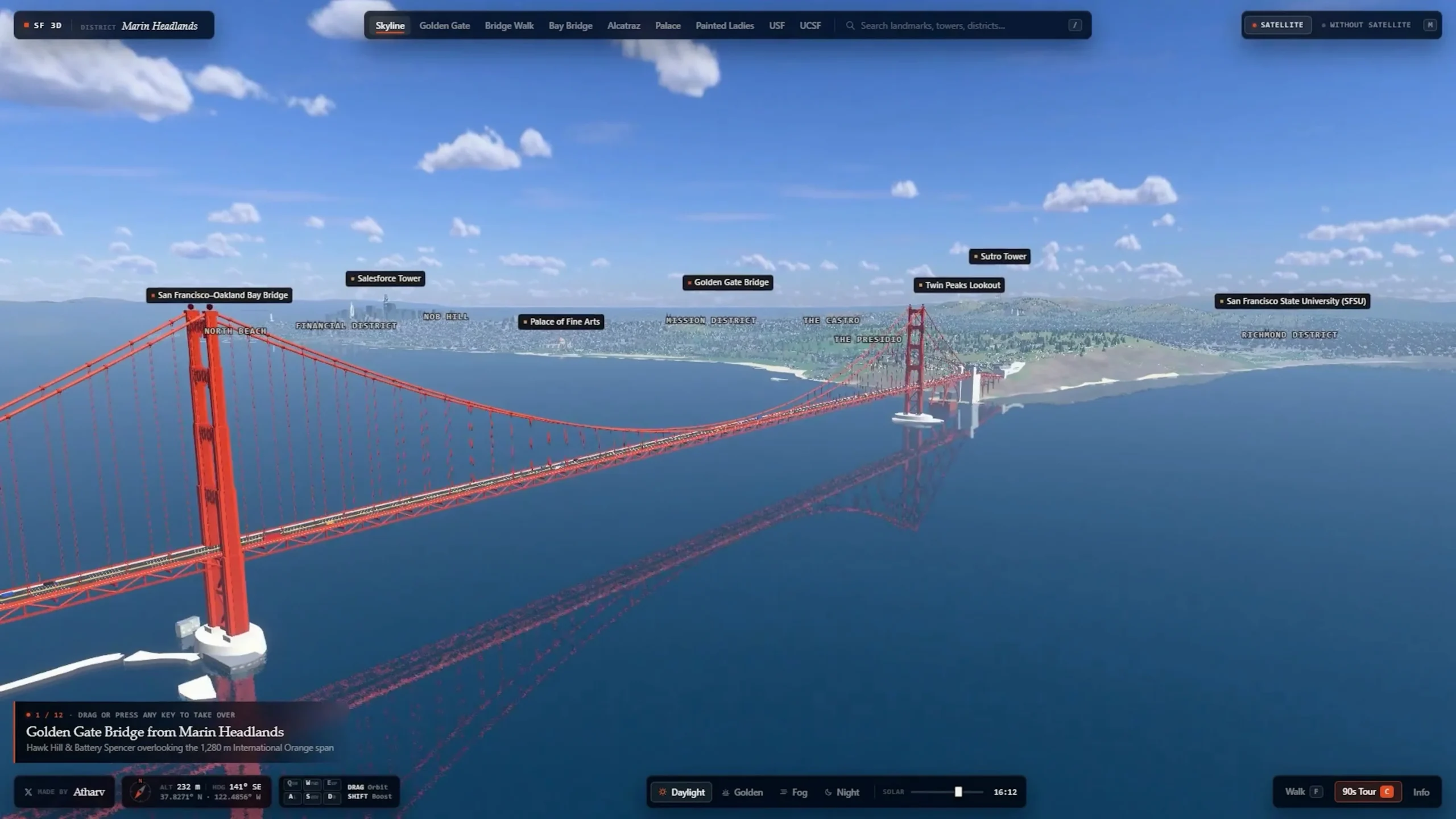Switch to Night lighting mode
1456x819 pixels.
pos(842,792)
